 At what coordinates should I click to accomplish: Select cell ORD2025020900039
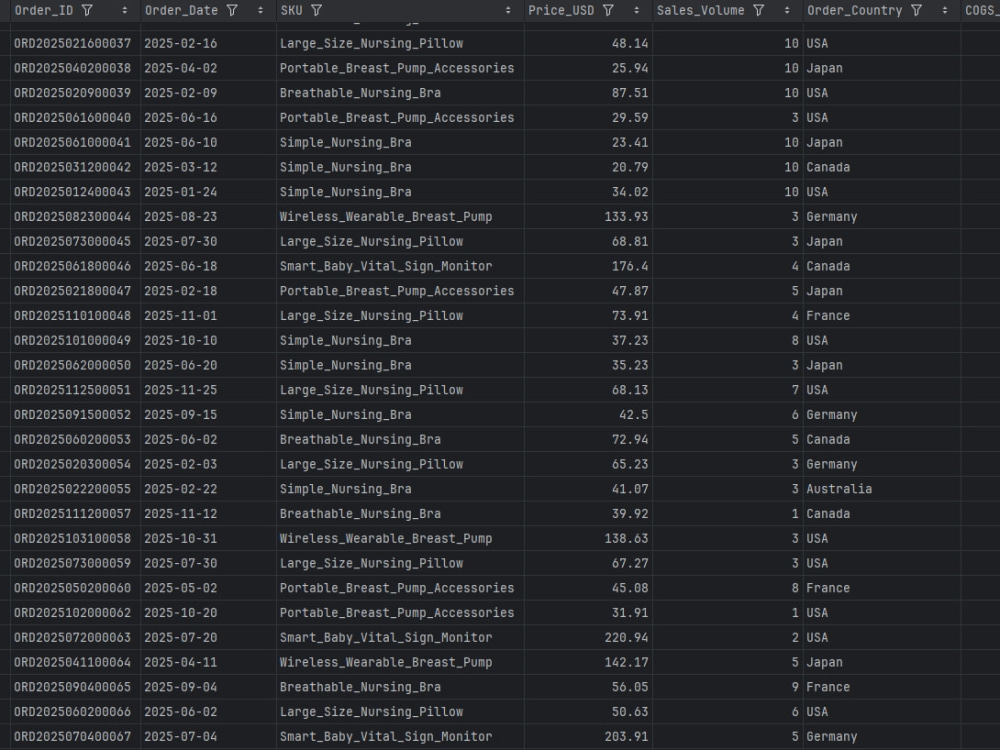73,93
